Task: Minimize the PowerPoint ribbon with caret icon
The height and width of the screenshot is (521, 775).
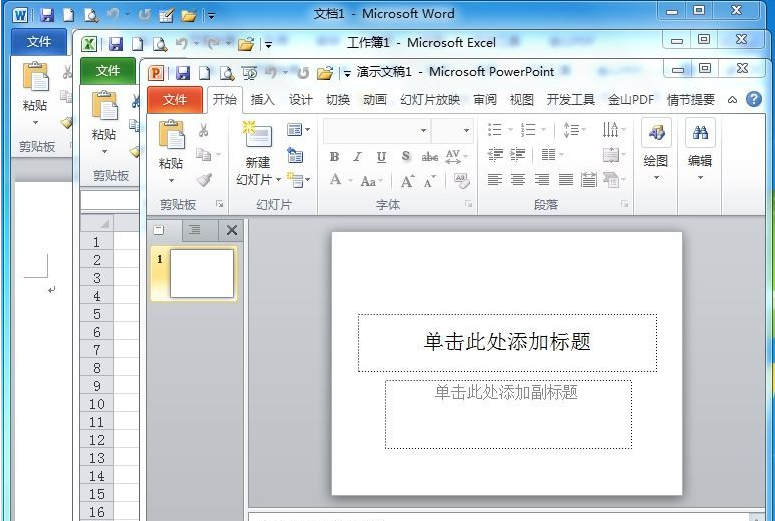Action: [732, 100]
